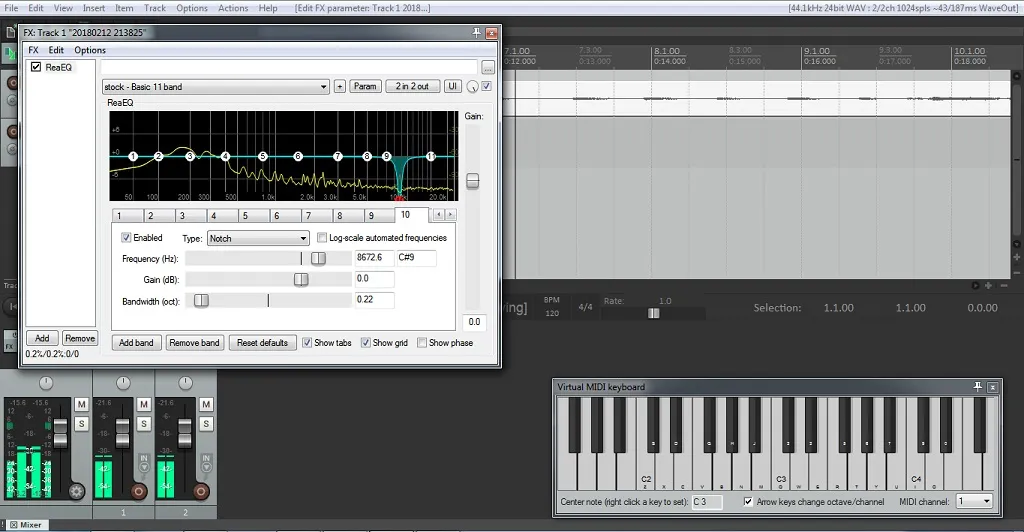This screenshot has width=1024, height=532.
Task: Open preset dropdown stock - Basic 11 band
Action: coord(216,87)
